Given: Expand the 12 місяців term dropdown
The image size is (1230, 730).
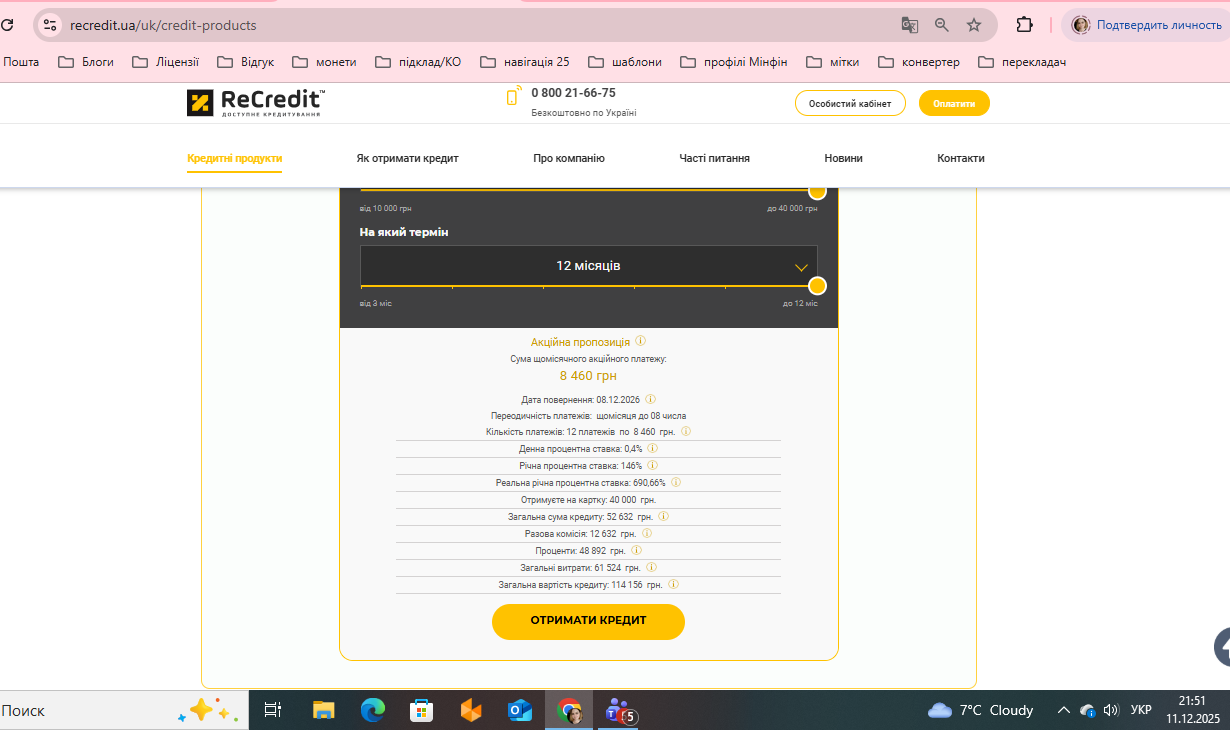Looking at the screenshot, I should (x=588, y=266).
